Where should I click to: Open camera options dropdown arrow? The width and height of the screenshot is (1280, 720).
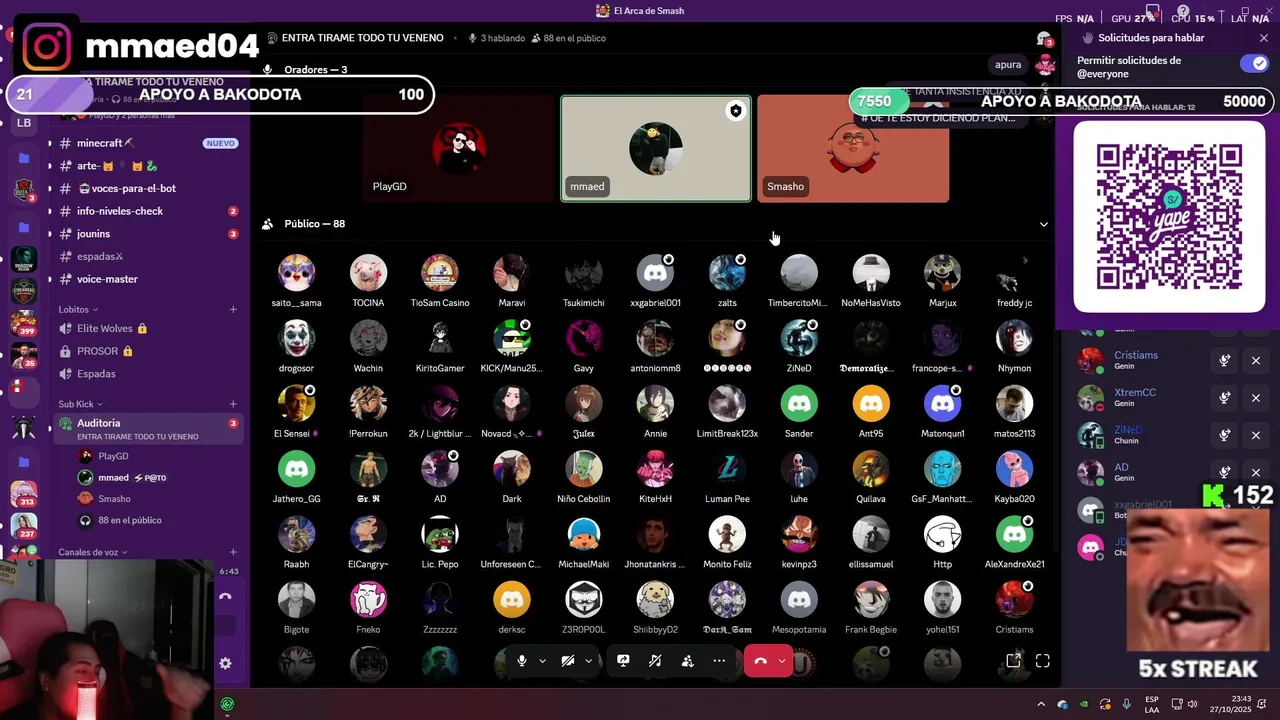tap(589, 661)
